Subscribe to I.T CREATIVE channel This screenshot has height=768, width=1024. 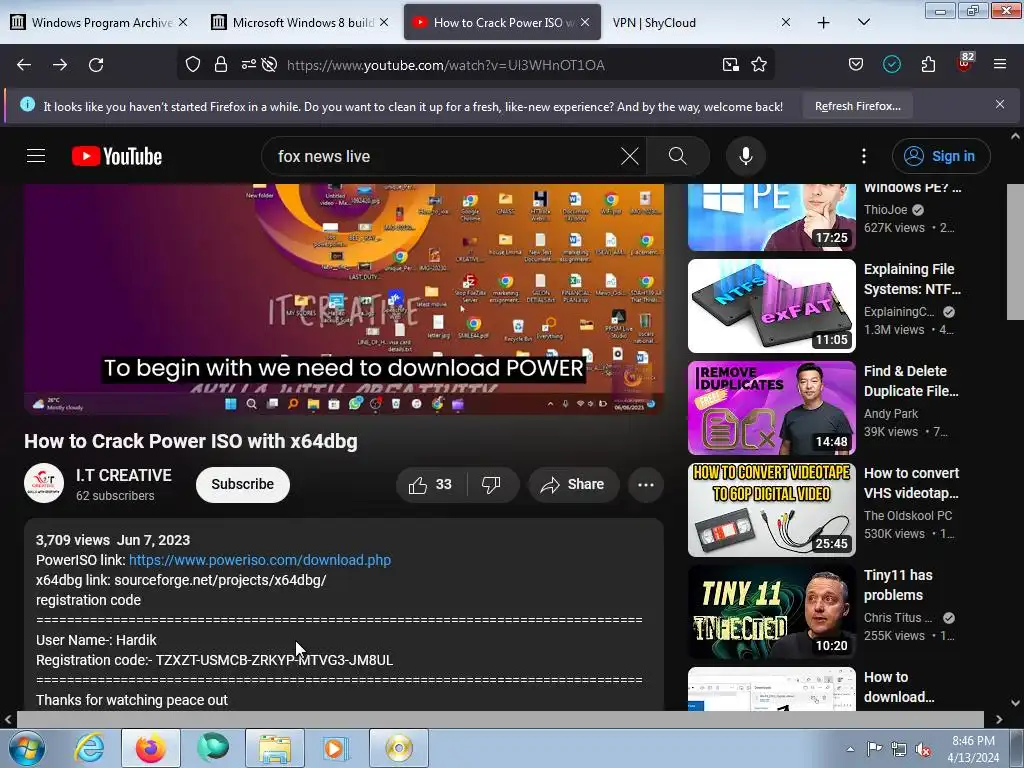tap(242, 485)
